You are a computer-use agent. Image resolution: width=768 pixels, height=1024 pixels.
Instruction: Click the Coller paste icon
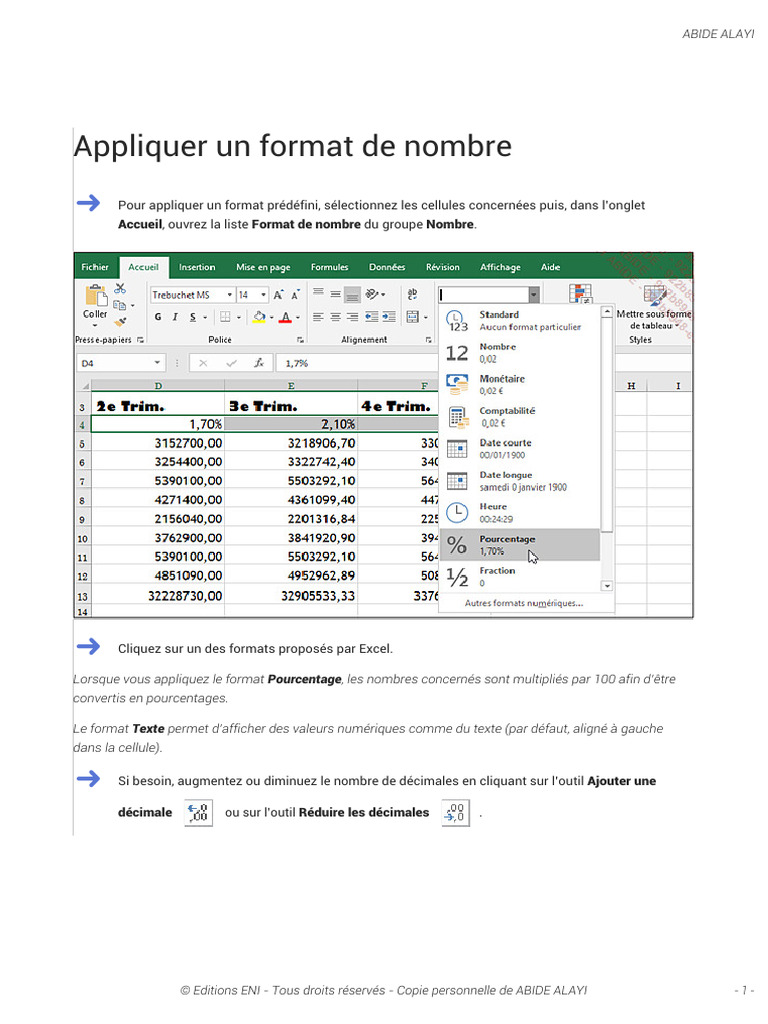point(96,296)
